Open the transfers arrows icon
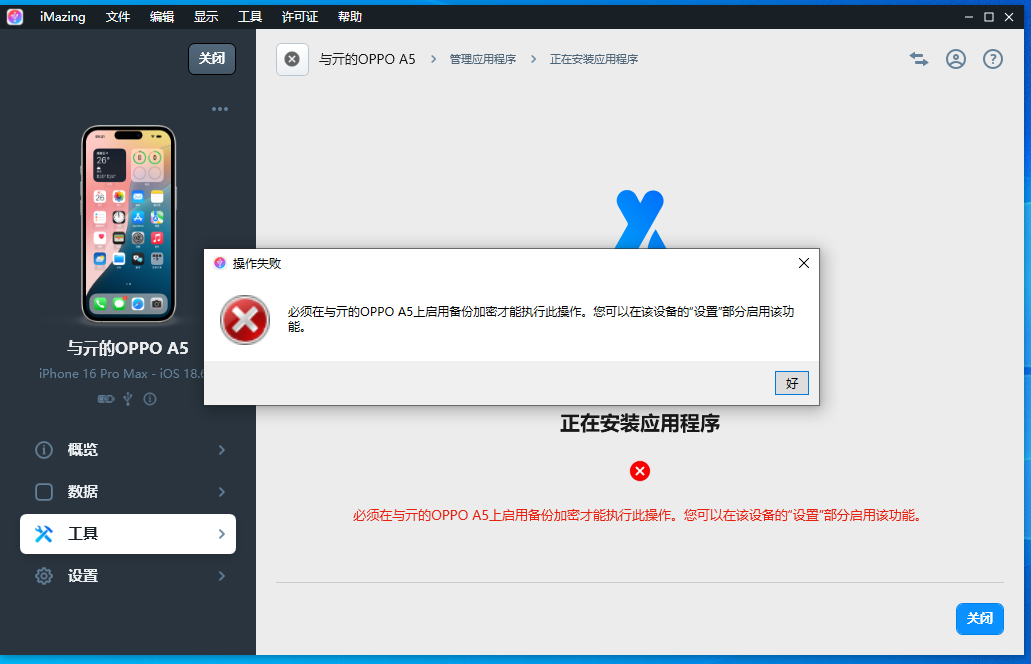This screenshot has width=1031, height=664. (x=919, y=59)
